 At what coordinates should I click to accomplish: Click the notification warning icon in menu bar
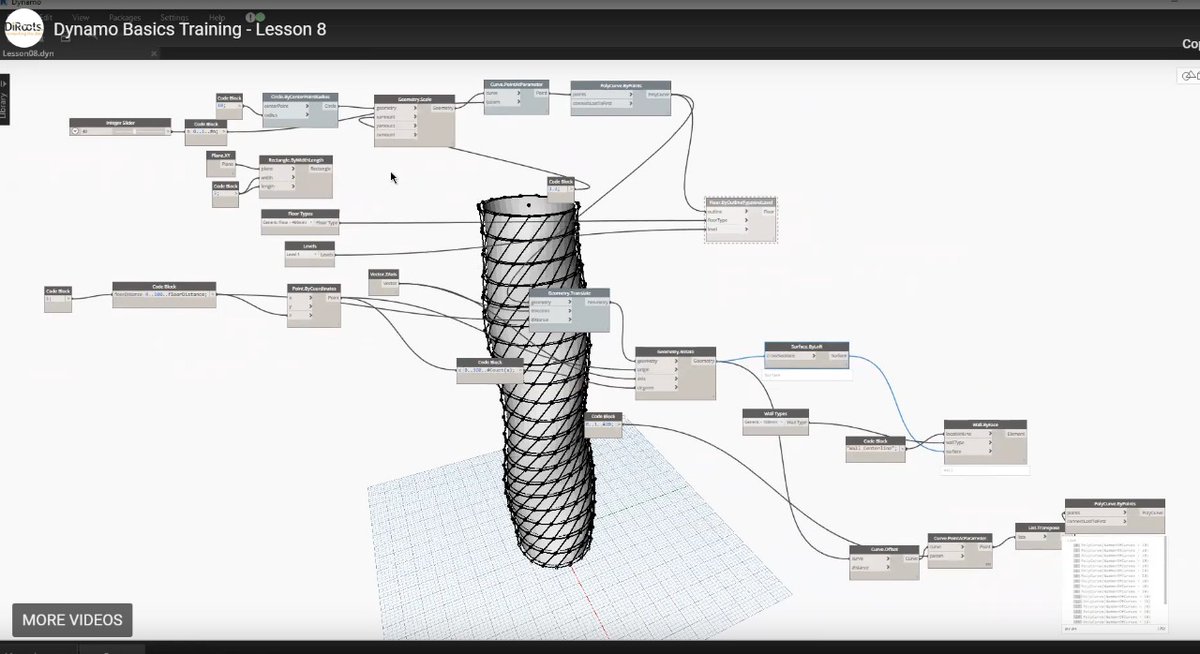(249, 17)
